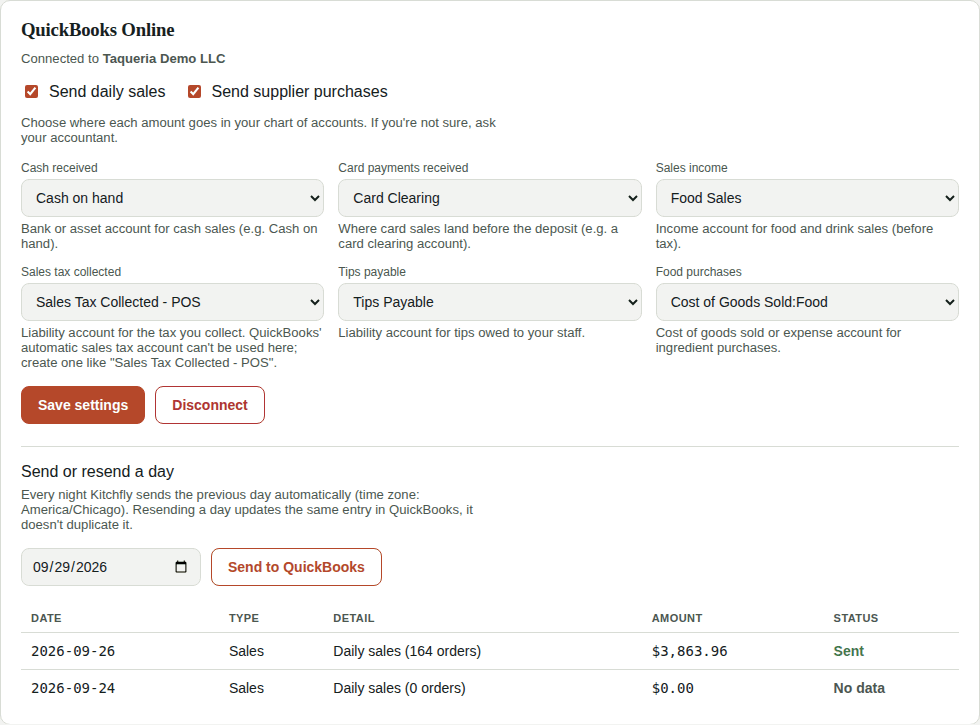The width and height of the screenshot is (980, 725).
Task: Open the Cash received account dropdown
Action: point(172,198)
